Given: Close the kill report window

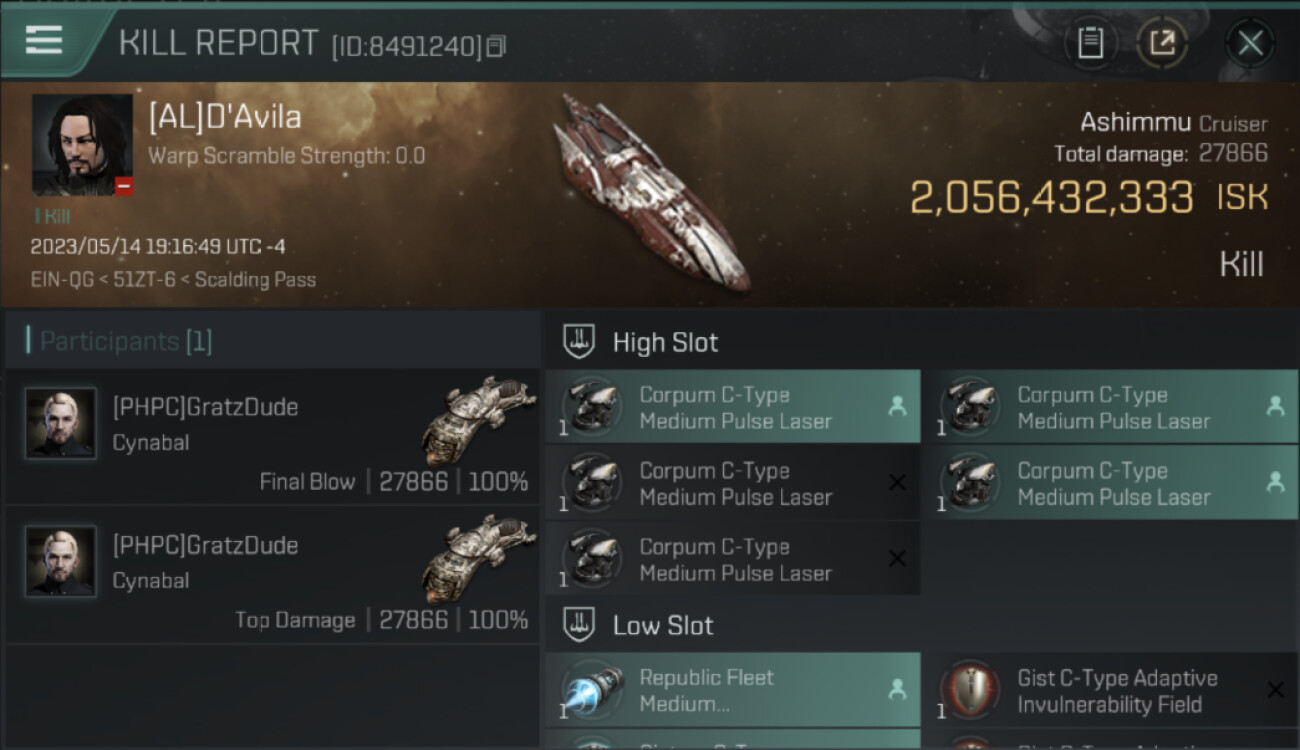Looking at the screenshot, I should coord(1250,43).
